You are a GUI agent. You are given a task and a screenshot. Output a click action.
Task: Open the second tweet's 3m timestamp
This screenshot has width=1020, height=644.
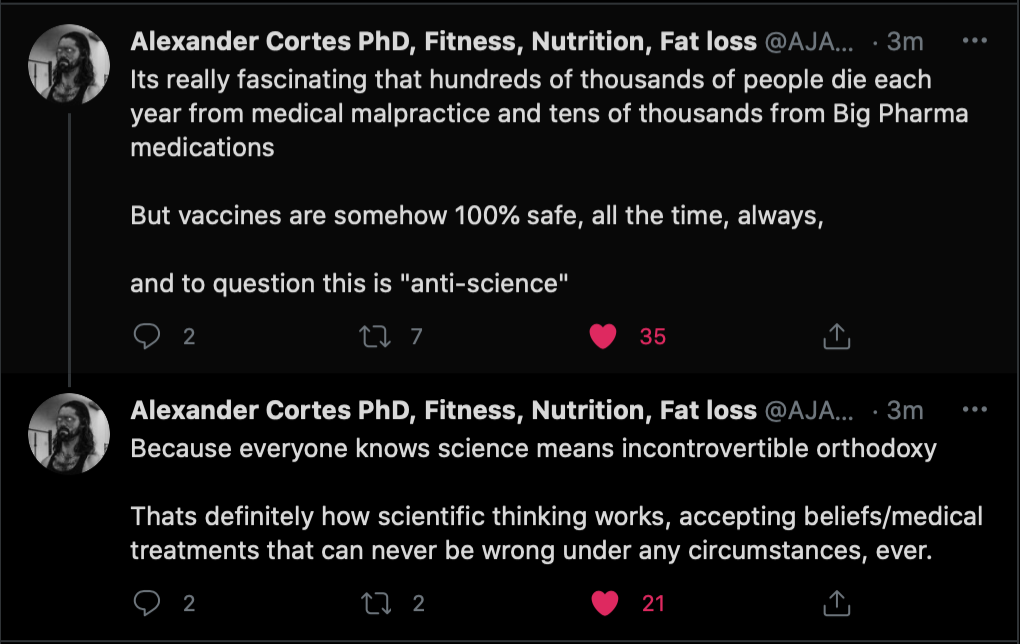[905, 410]
